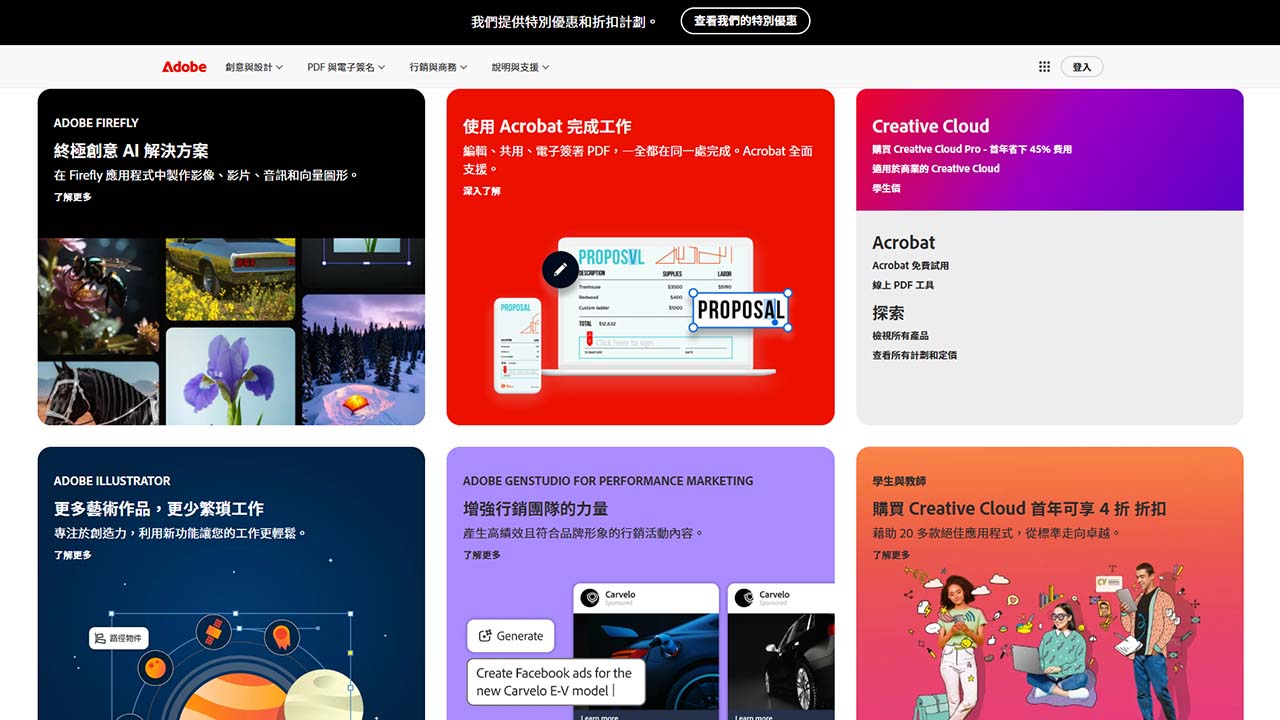
Task: Click 深入了解 on Acrobat card
Action: (x=481, y=191)
